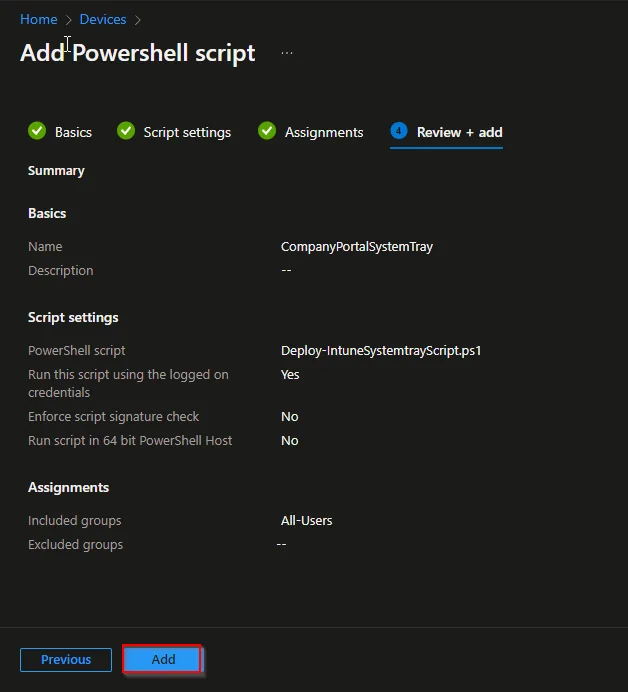
Task: Click the Add Powershell script page title
Action: [138, 53]
